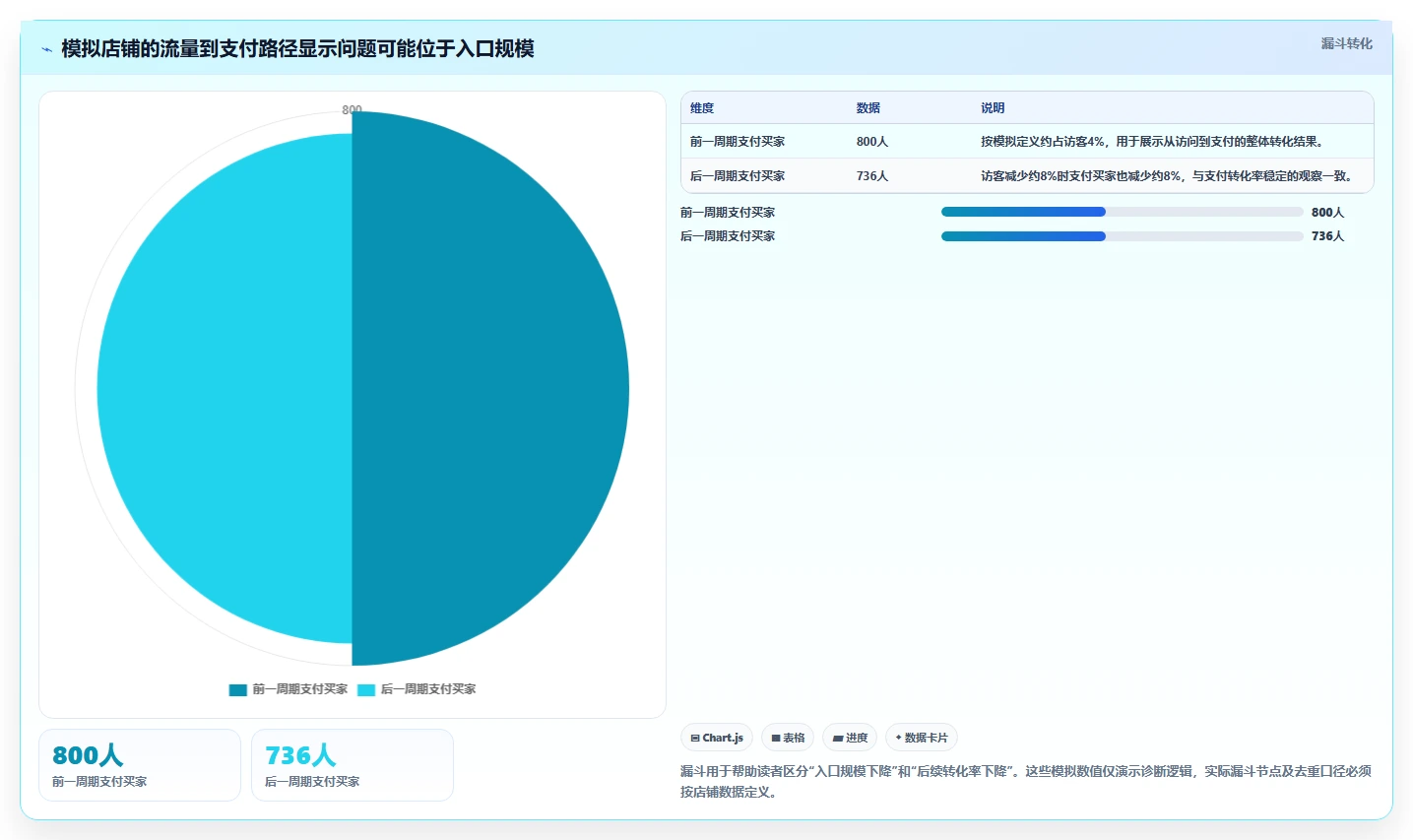
Task: Click the 800 label atop the pie chart
Action: tap(352, 109)
